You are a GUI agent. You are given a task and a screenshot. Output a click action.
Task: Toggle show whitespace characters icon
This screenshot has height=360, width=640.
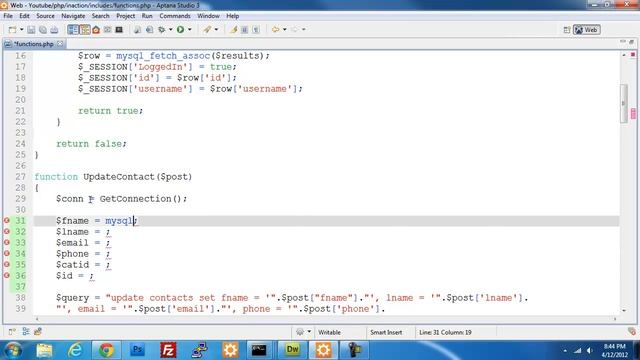point(256,30)
